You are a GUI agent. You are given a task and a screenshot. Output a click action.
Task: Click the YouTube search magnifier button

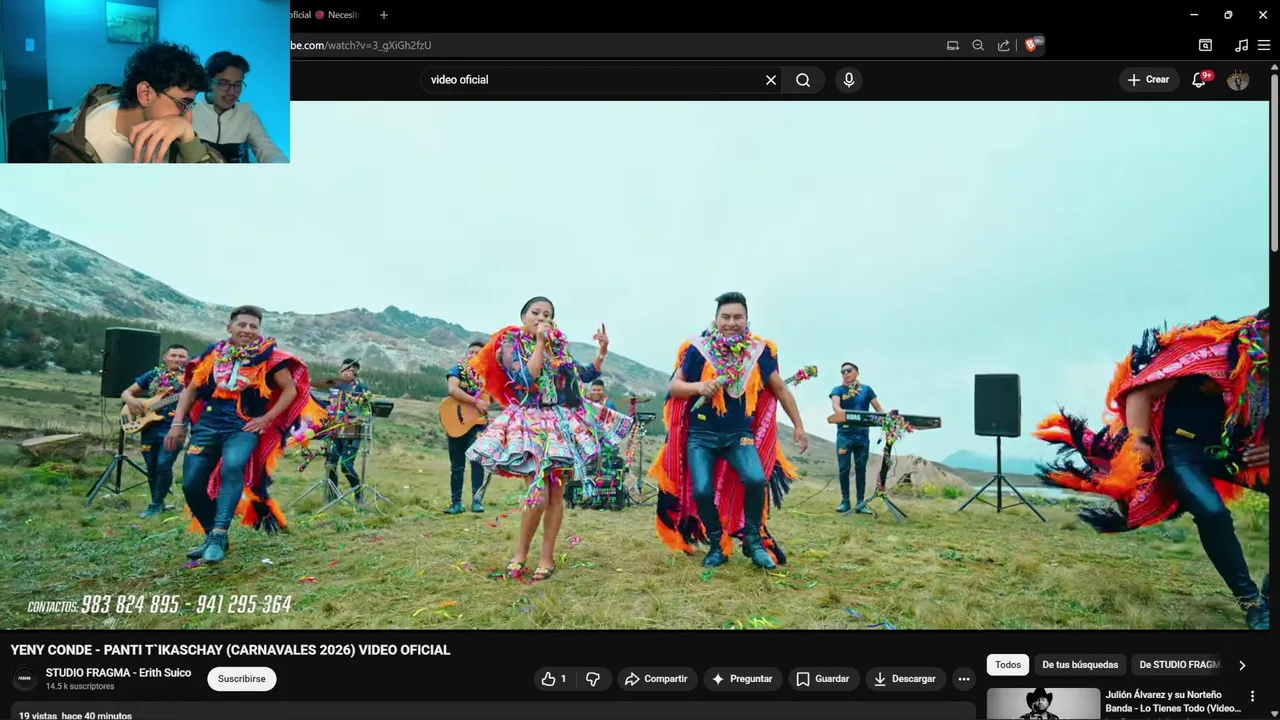(x=803, y=80)
